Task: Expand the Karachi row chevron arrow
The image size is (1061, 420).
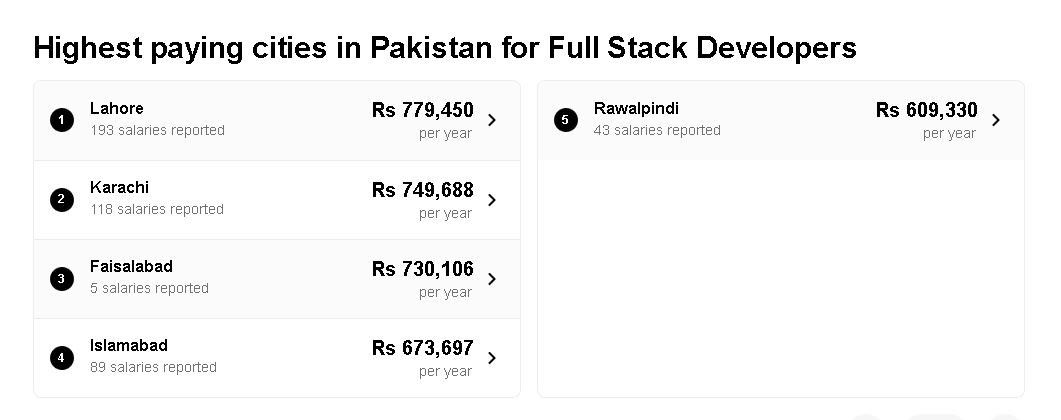Action: [492, 200]
